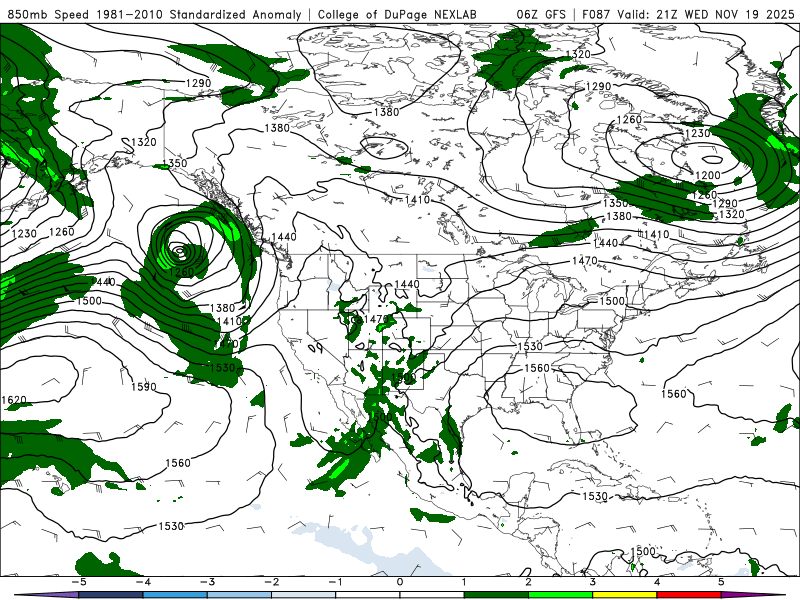
Task: Click the '1200' contour label
Action: tap(708, 176)
